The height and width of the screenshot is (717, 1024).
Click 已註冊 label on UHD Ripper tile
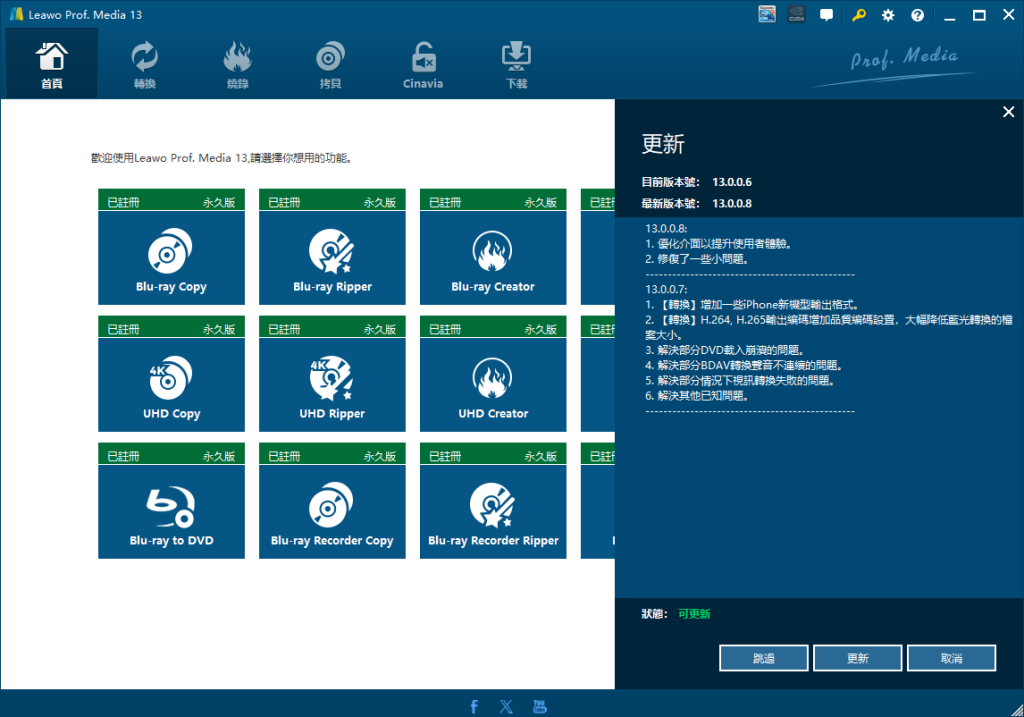[284, 329]
